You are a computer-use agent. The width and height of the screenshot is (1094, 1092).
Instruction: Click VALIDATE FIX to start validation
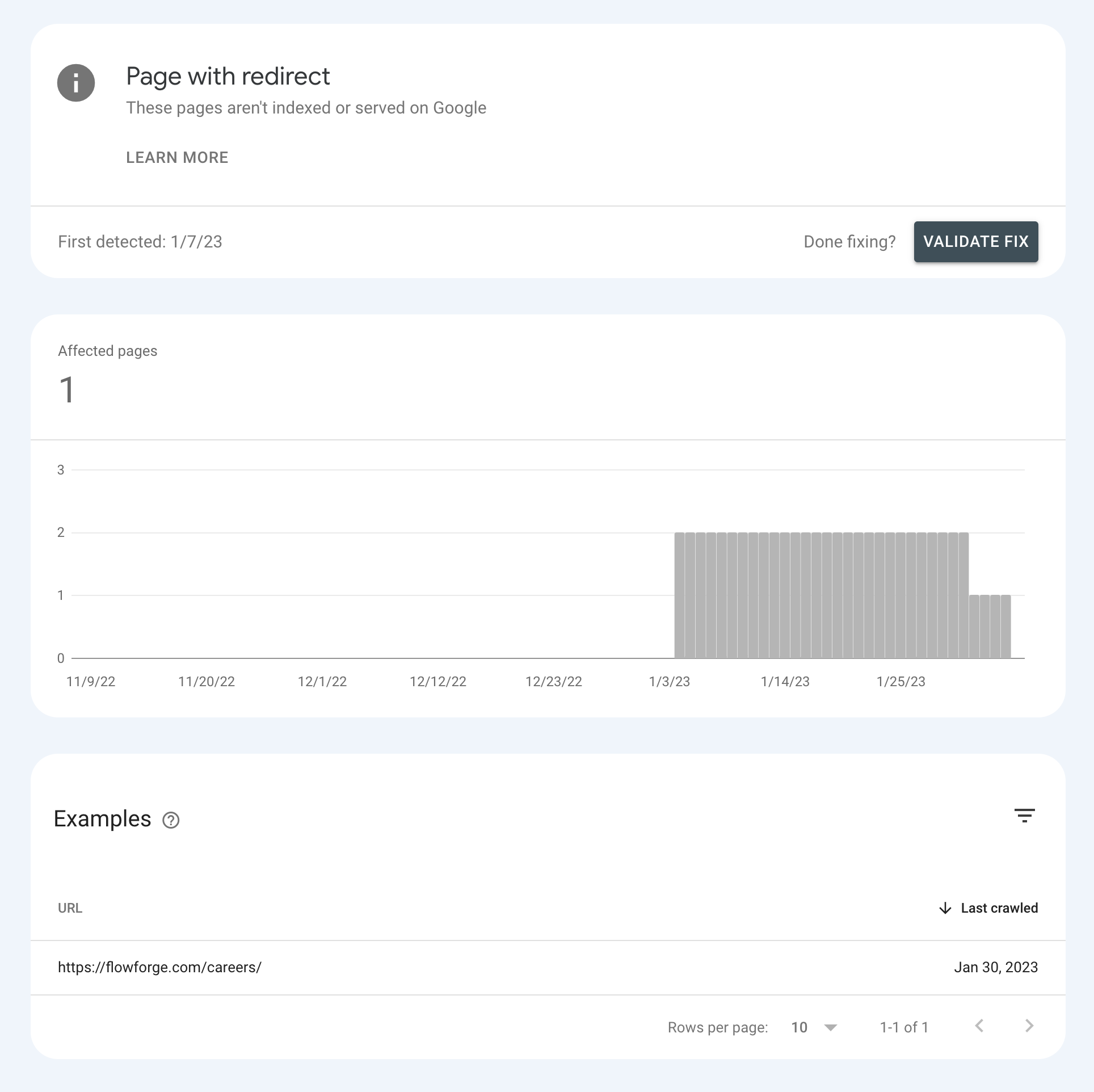tap(975, 241)
